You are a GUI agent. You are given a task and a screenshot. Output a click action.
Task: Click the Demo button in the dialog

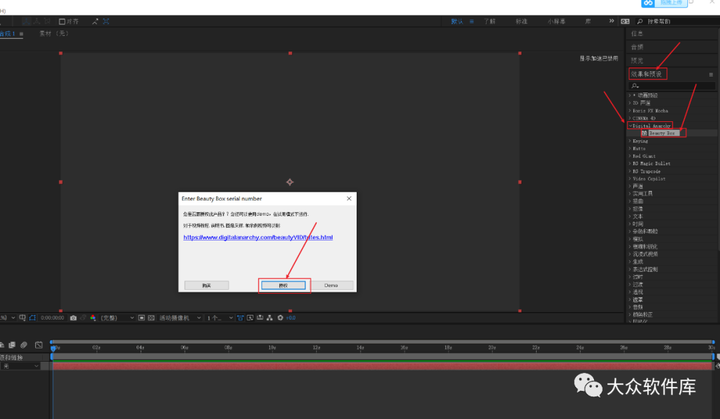[x=331, y=285]
